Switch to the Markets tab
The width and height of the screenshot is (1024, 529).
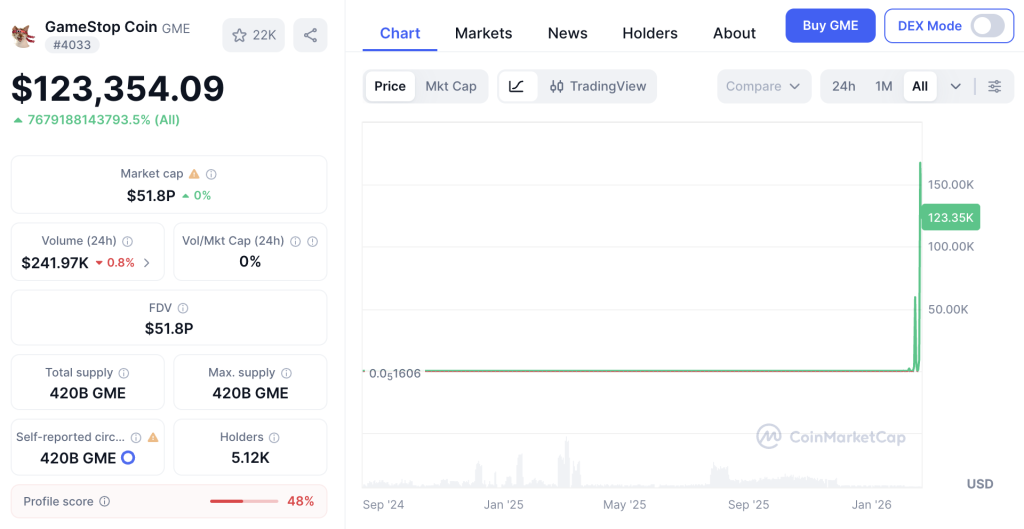click(483, 33)
